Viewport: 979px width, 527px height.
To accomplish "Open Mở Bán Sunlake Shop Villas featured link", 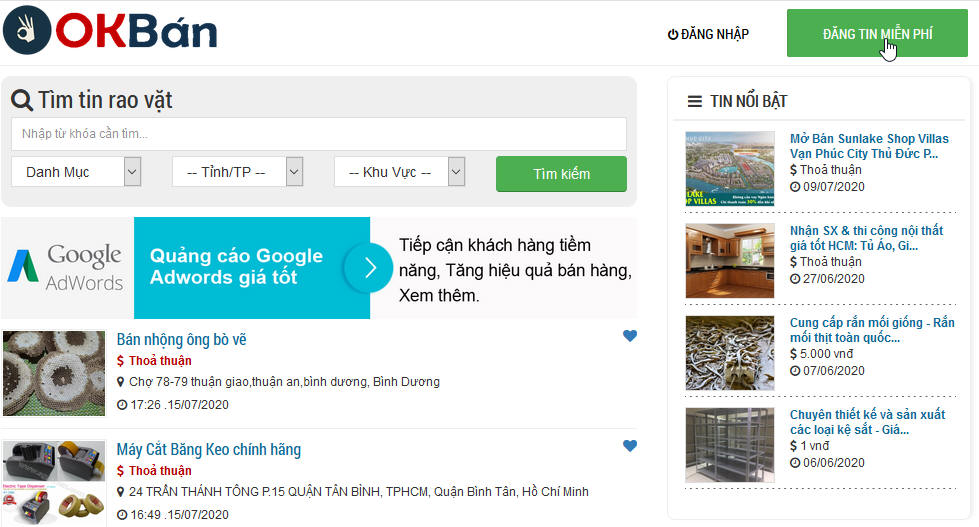I will [869, 146].
